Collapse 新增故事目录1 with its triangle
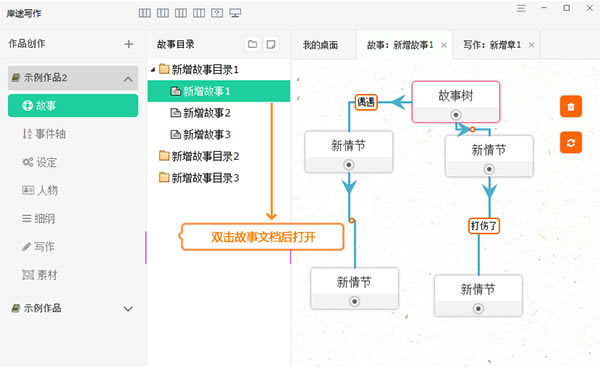 tap(153, 70)
